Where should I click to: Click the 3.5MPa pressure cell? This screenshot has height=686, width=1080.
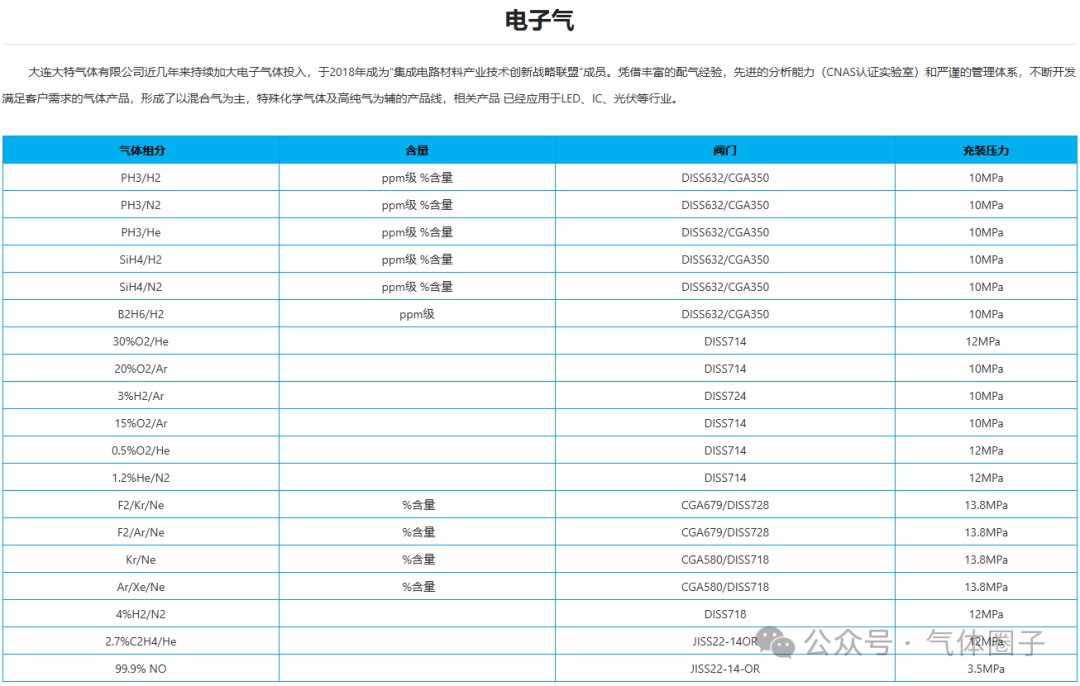(x=986, y=669)
